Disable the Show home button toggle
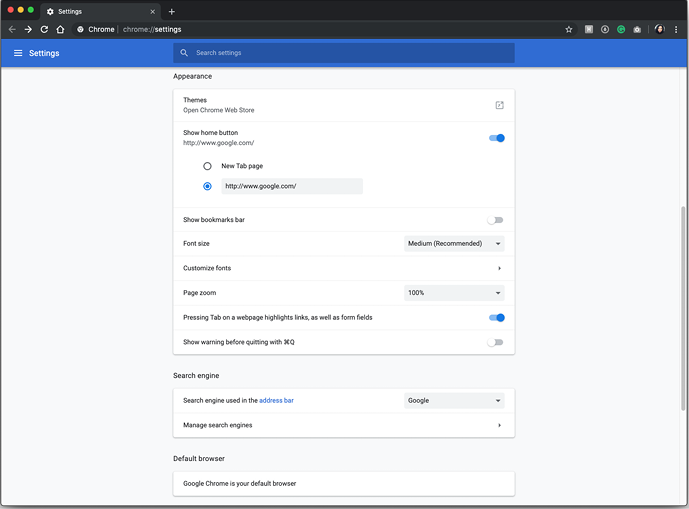This screenshot has width=689, height=509. pos(496,138)
